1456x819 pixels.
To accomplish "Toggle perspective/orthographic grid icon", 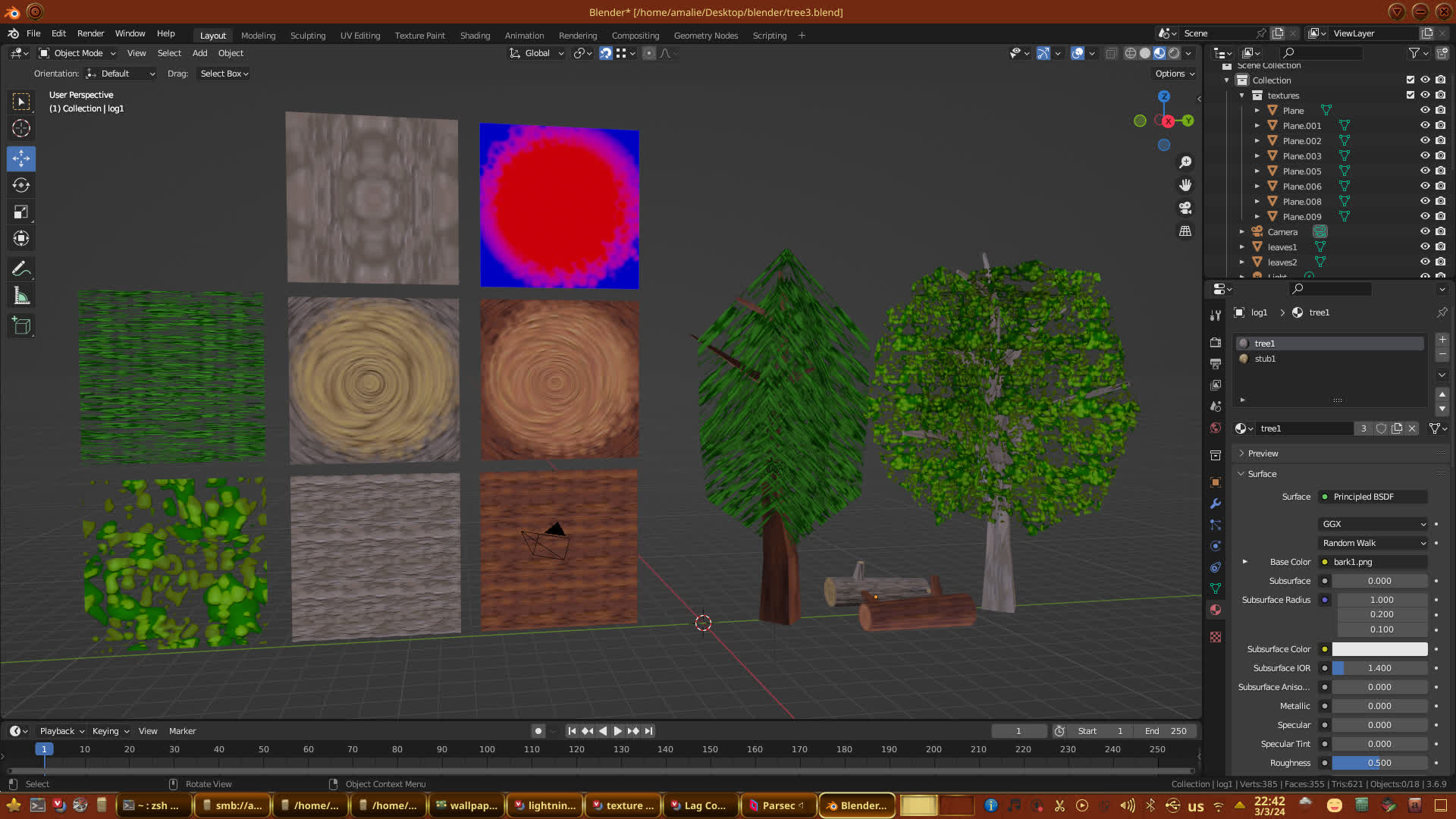I will click(x=1185, y=231).
